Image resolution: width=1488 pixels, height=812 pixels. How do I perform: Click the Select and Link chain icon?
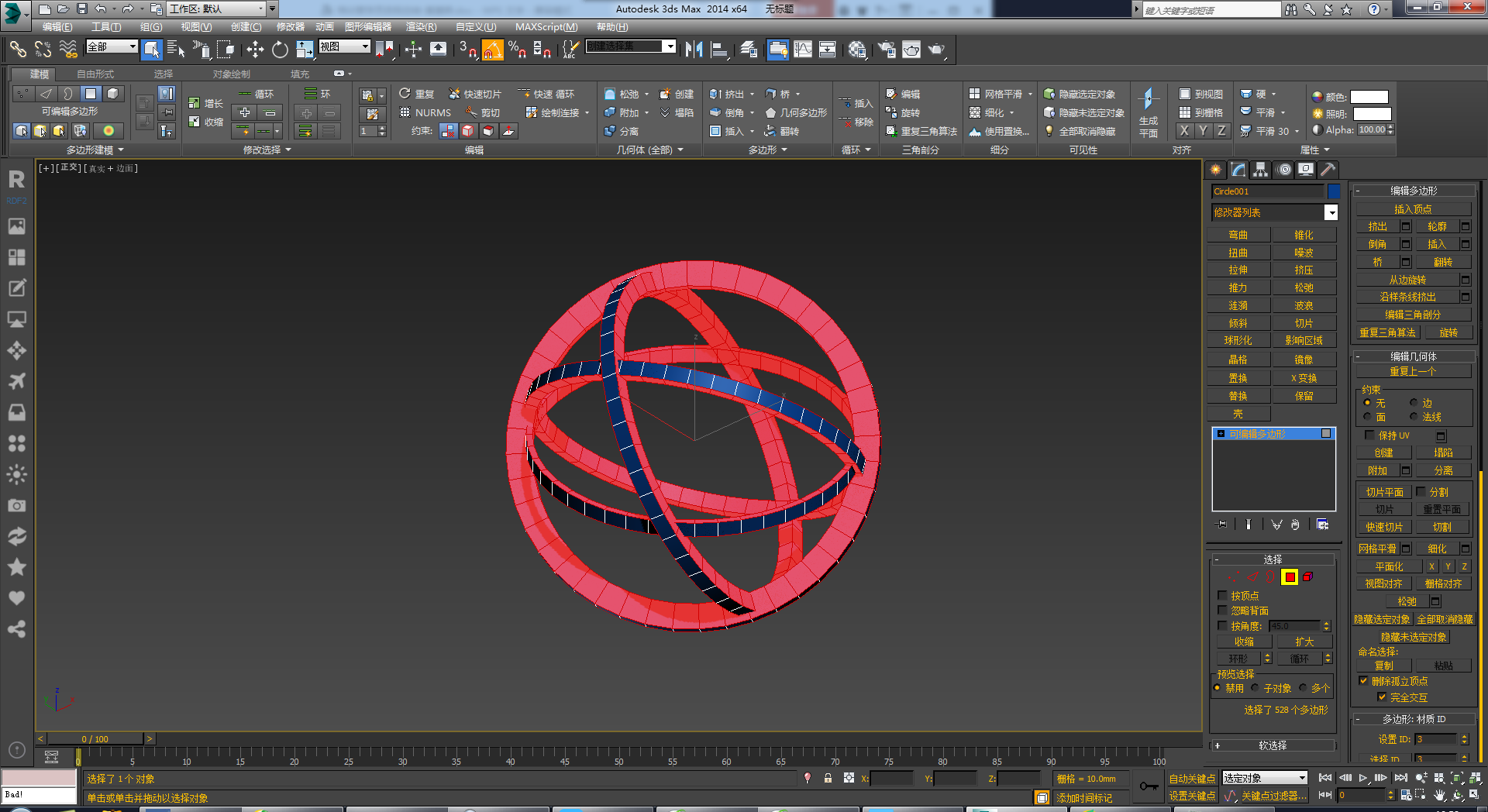coord(17,50)
